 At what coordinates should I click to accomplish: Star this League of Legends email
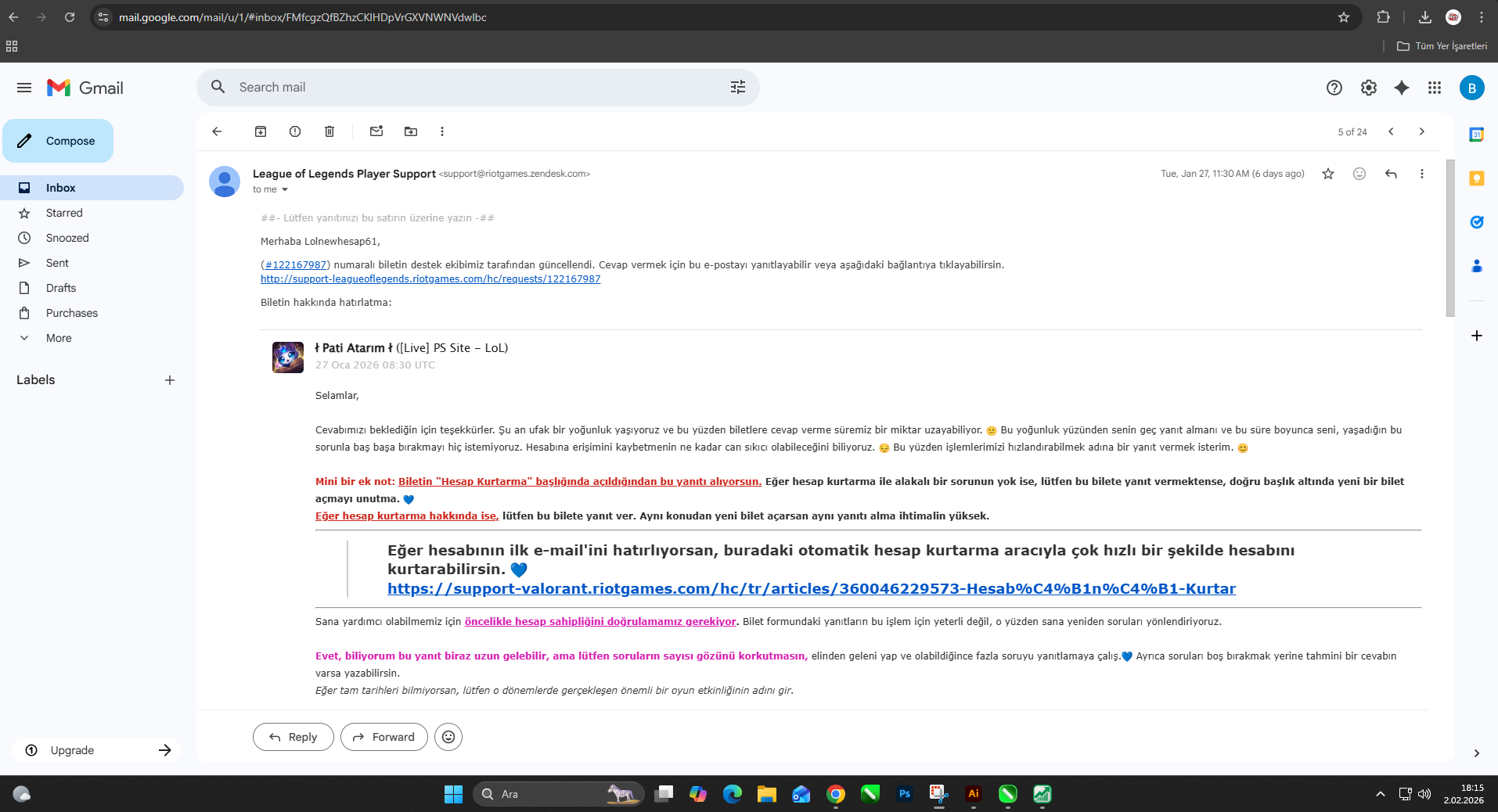[x=1328, y=174]
